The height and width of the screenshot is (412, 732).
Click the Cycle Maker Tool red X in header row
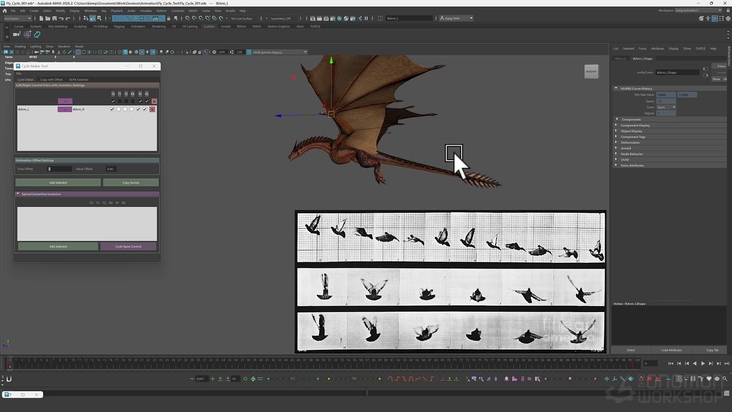[155, 101]
